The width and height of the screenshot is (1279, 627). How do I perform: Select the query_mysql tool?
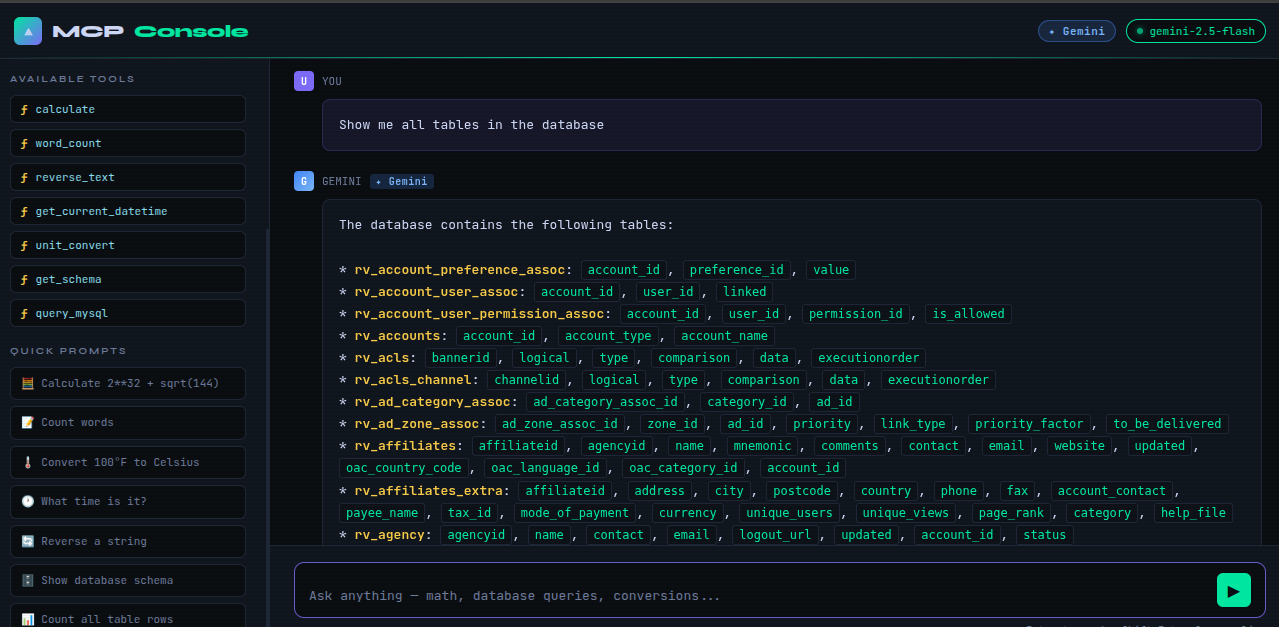[128, 313]
